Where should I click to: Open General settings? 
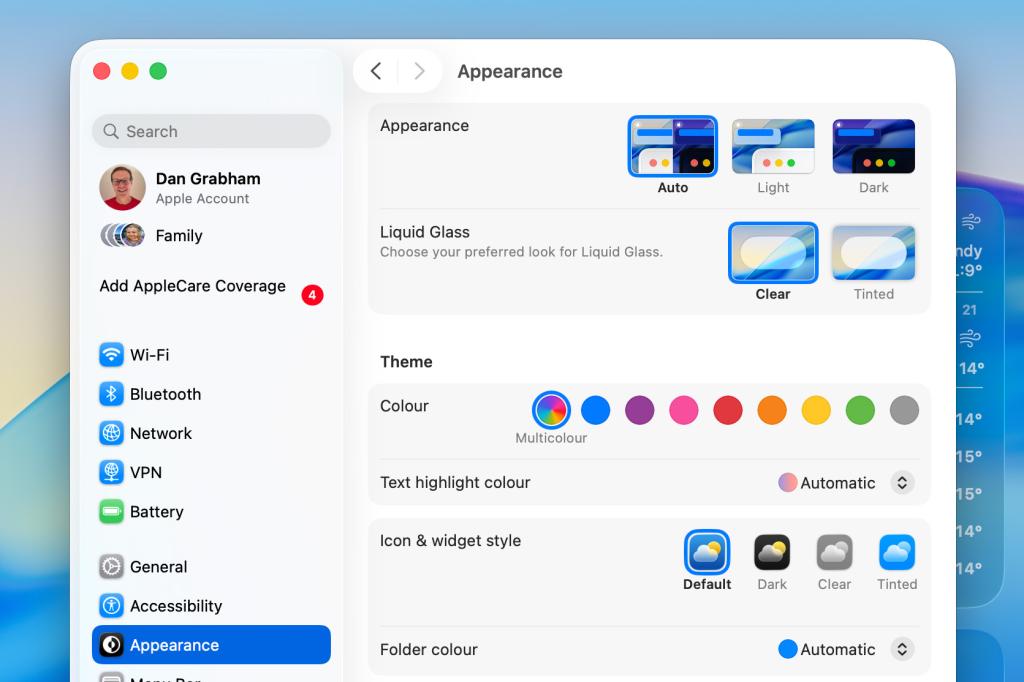click(x=158, y=566)
